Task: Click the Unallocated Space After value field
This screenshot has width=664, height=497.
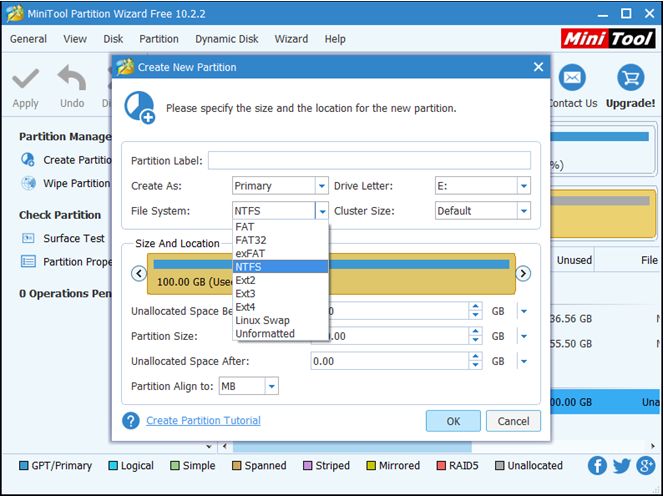Action: [390, 362]
